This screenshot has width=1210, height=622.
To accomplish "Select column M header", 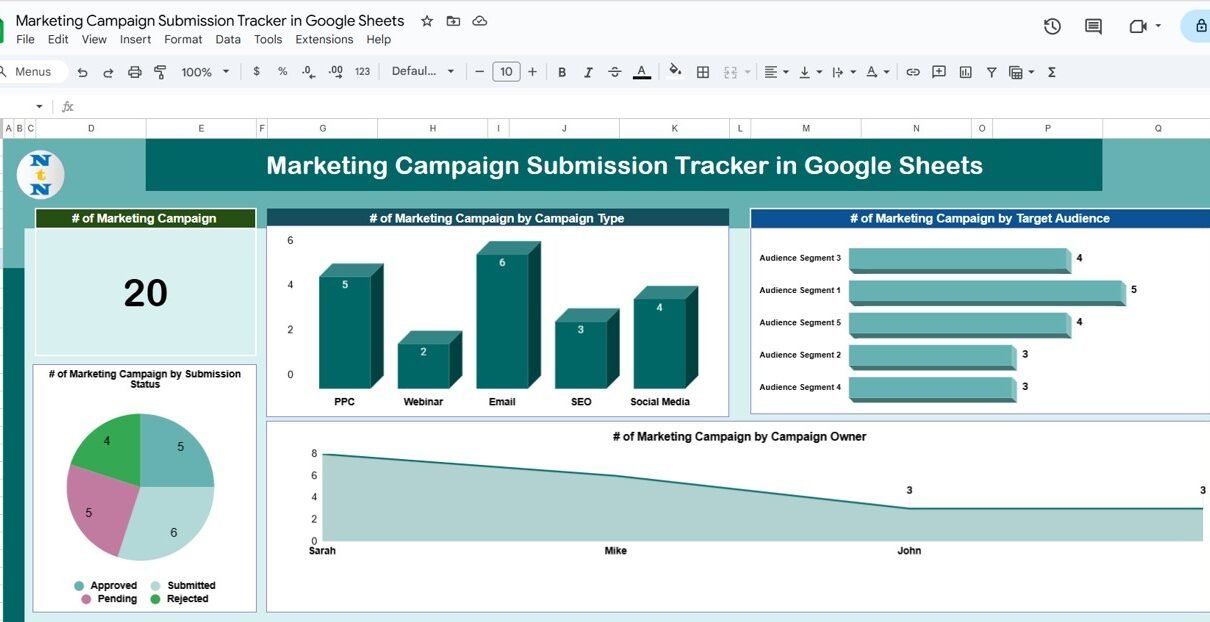I will [805, 128].
